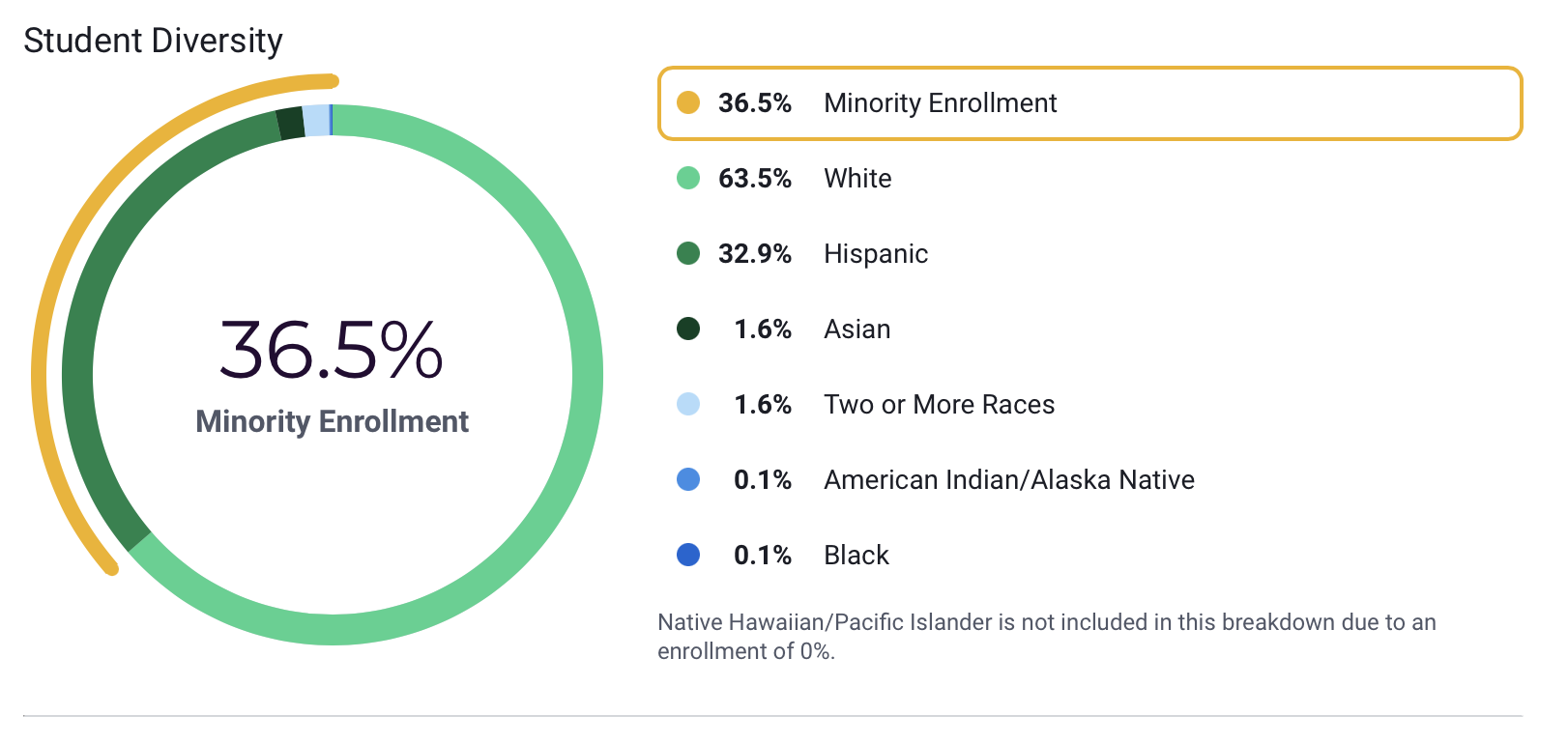This screenshot has height=744, width=1568.
Task: Select the Hispanic legend label
Action: tap(876, 253)
